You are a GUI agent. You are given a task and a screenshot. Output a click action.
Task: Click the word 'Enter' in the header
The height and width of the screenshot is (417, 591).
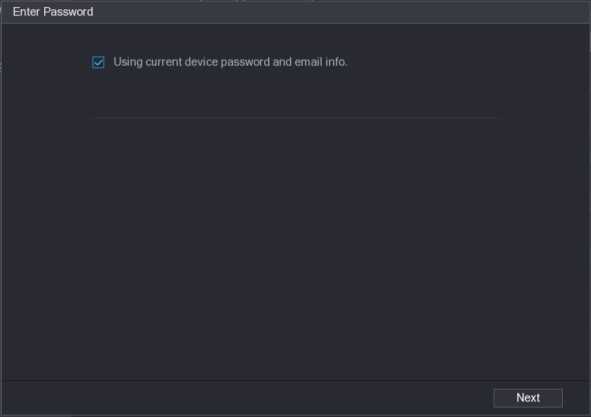tap(26, 12)
